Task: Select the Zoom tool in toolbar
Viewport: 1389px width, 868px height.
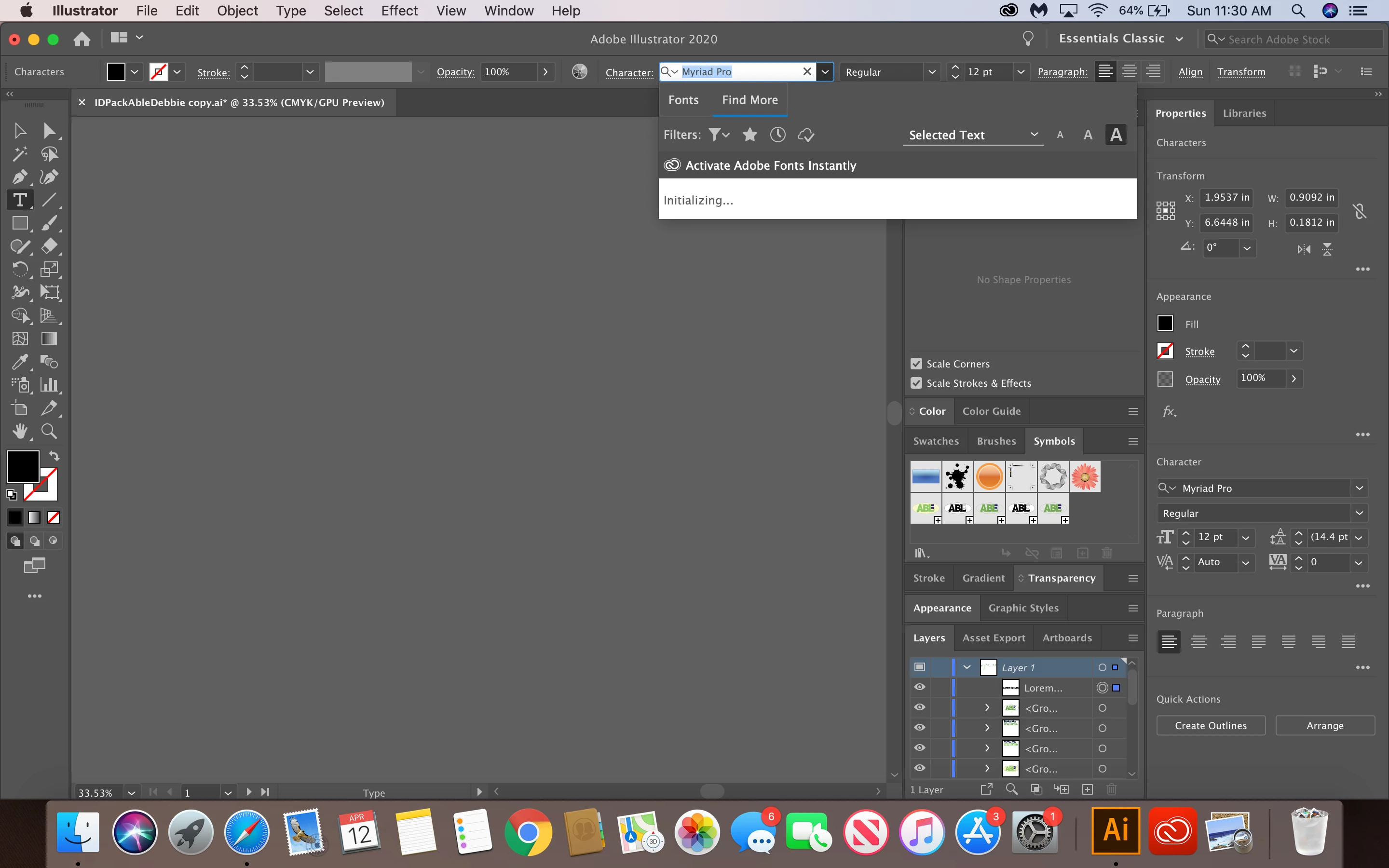Action: coord(49,431)
